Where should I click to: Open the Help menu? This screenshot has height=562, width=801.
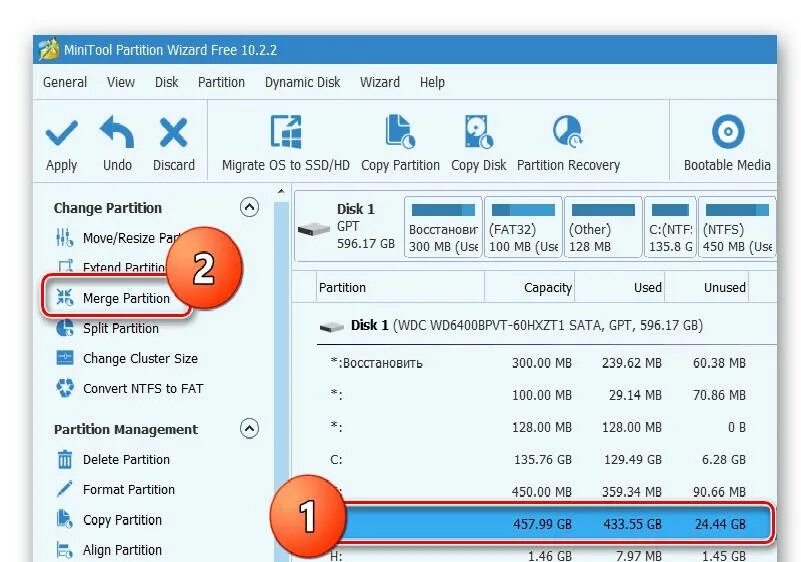[432, 82]
